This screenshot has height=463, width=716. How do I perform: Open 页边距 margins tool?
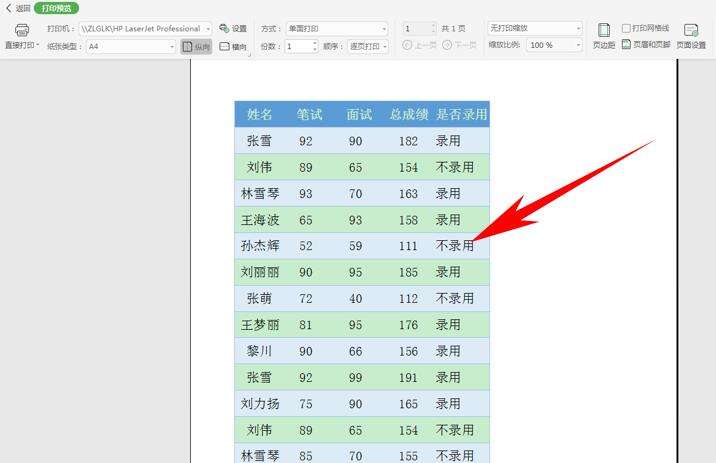(x=604, y=34)
